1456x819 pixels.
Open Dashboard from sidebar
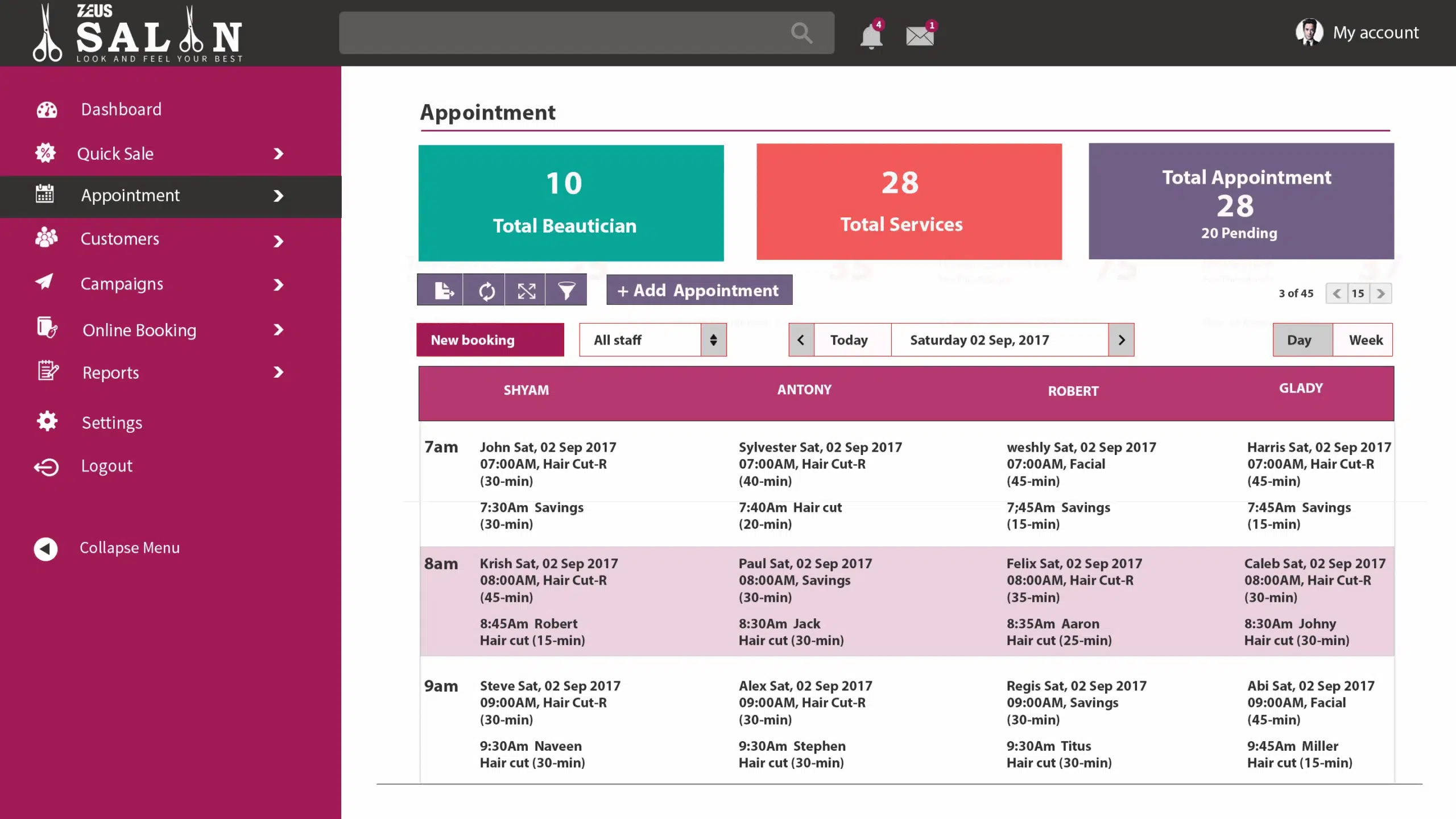pos(121,109)
